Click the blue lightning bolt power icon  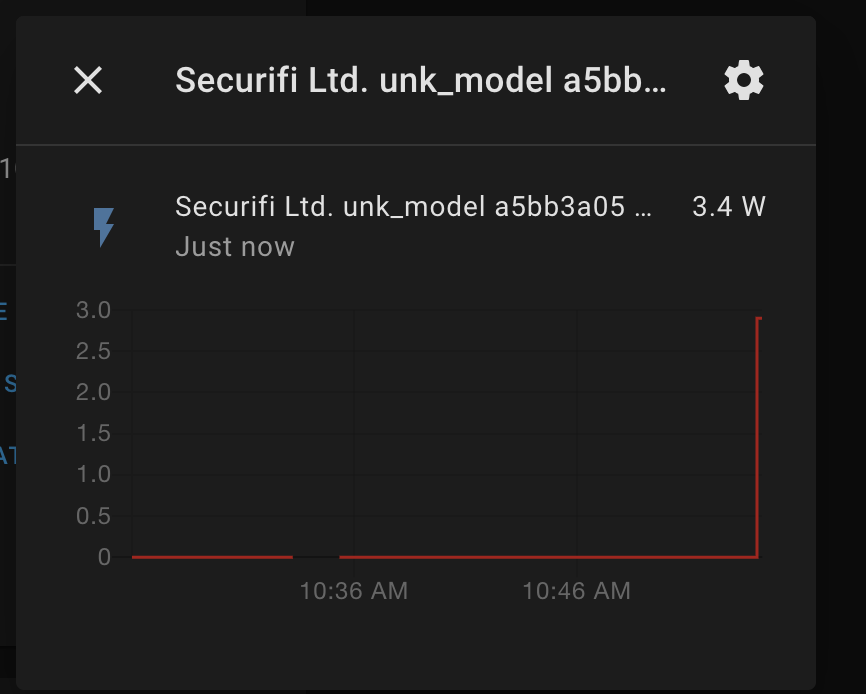pyautogui.click(x=104, y=227)
